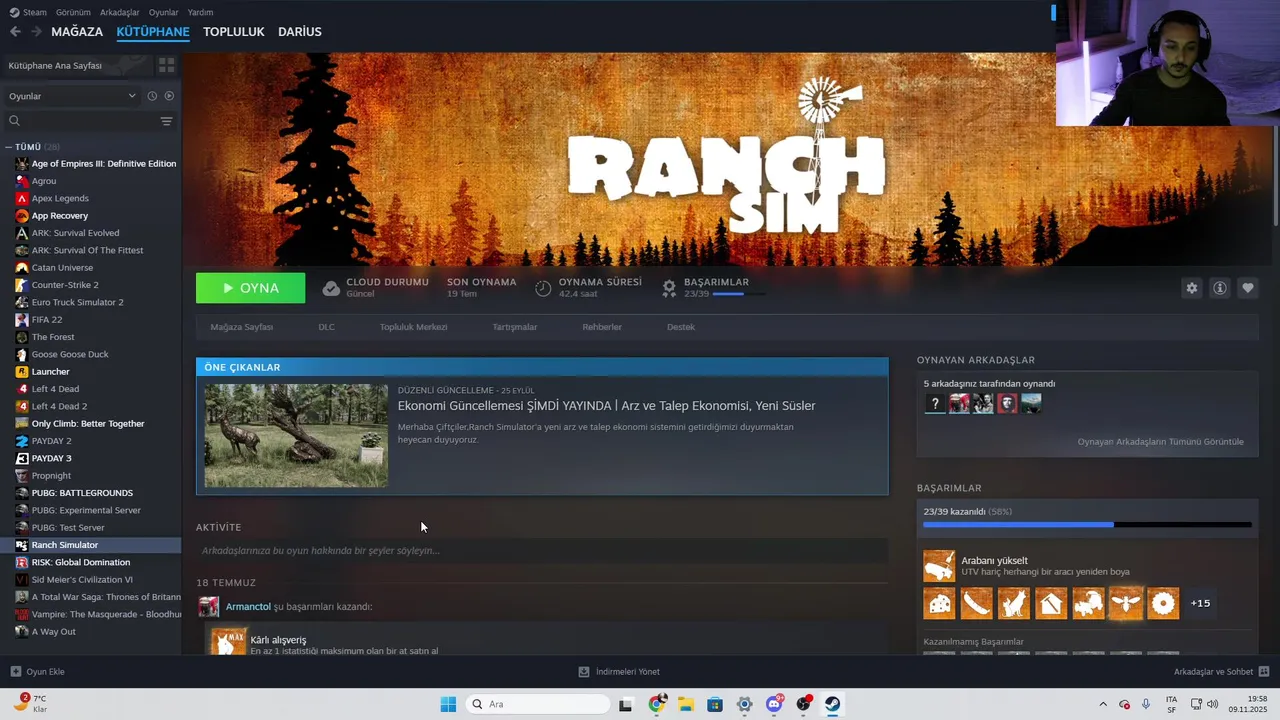Go to the MAĞAZA tab
The width and height of the screenshot is (1280, 720).
77,32
